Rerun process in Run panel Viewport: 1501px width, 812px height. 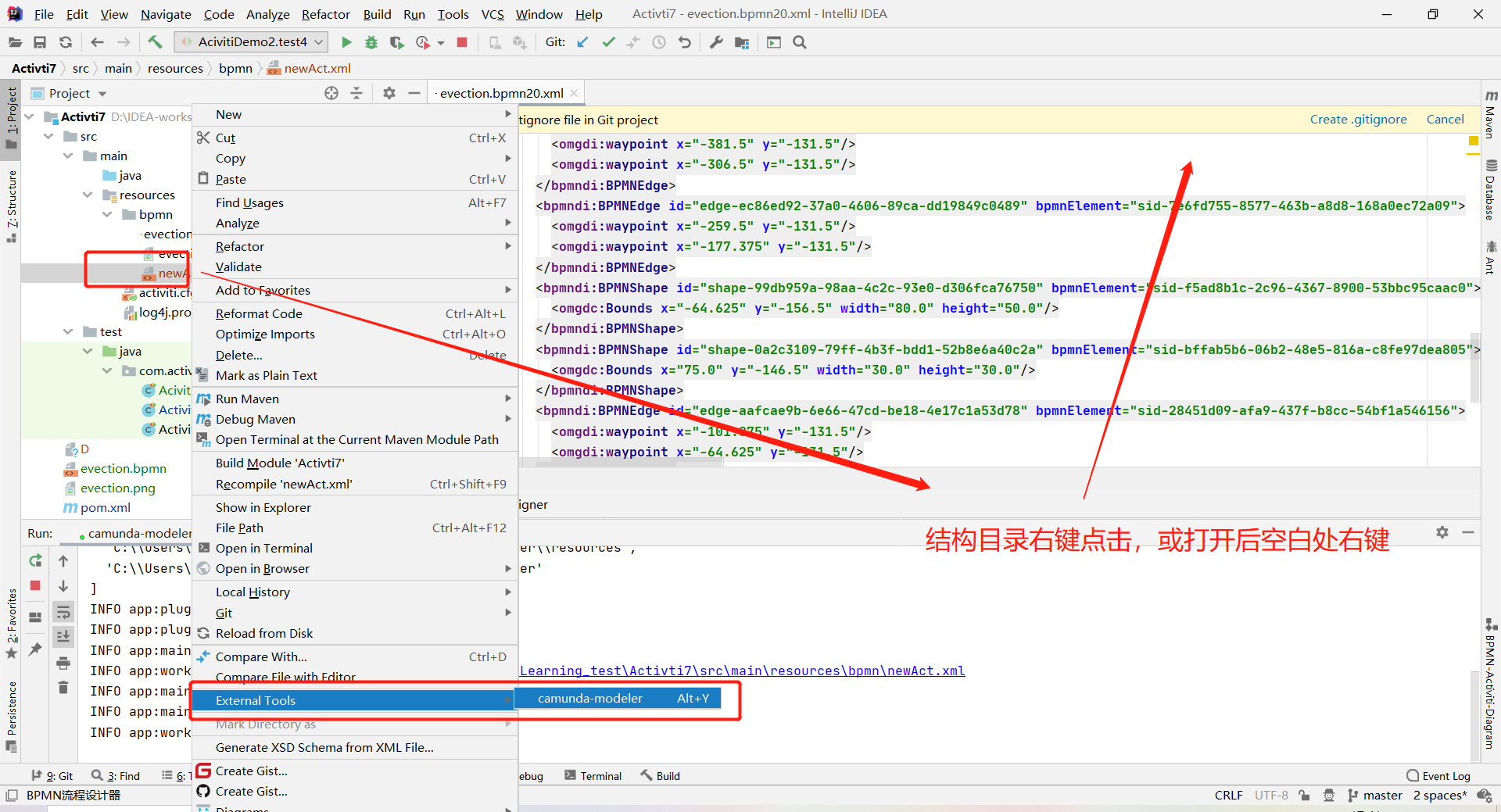pos(35,560)
